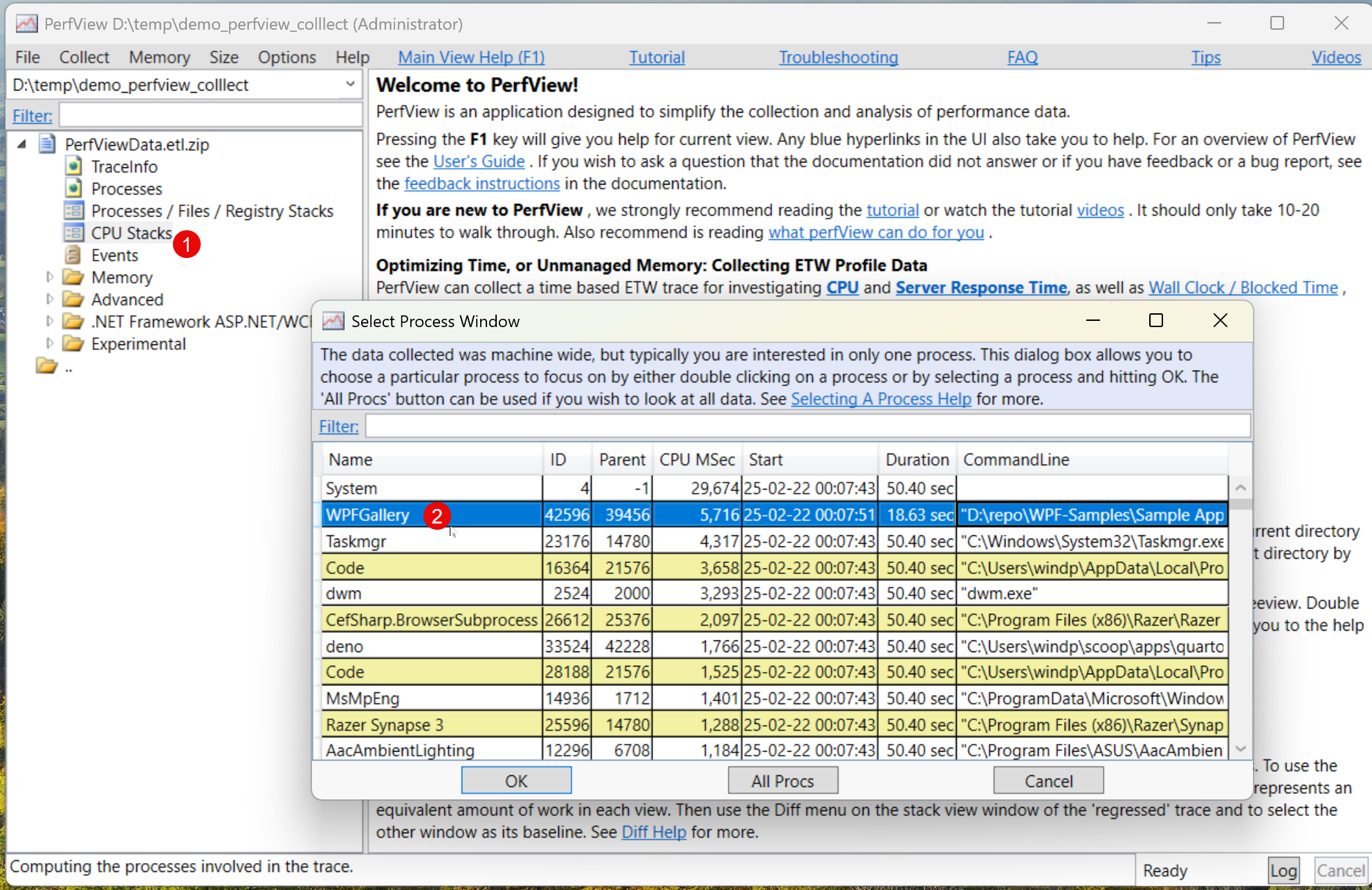Click the PerfViewData.etl.zip file icon
The height and width of the screenshot is (890, 1372).
click(47, 144)
